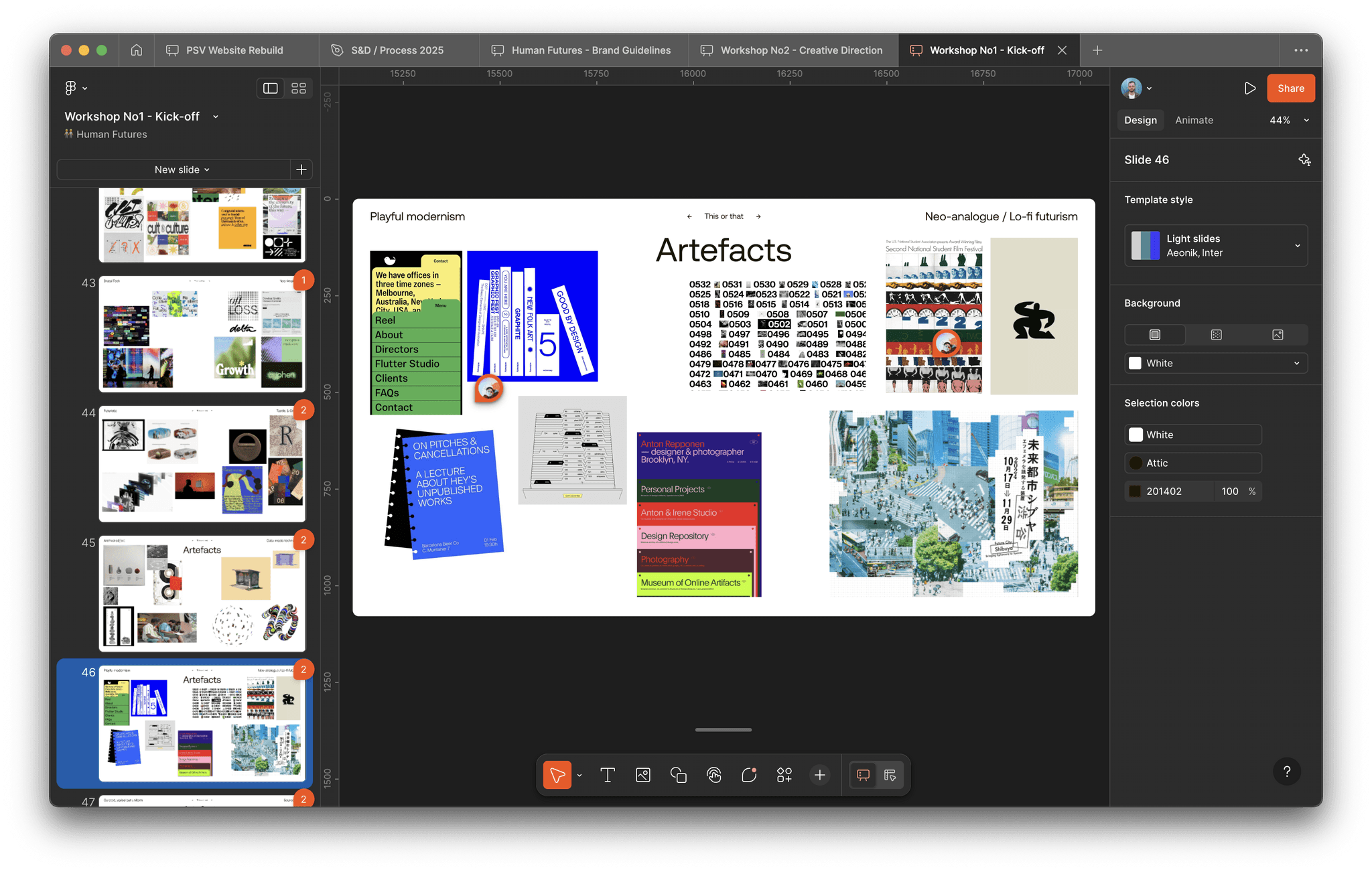1372x872 pixels.
Task: Click the Share button
Action: (1290, 88)
